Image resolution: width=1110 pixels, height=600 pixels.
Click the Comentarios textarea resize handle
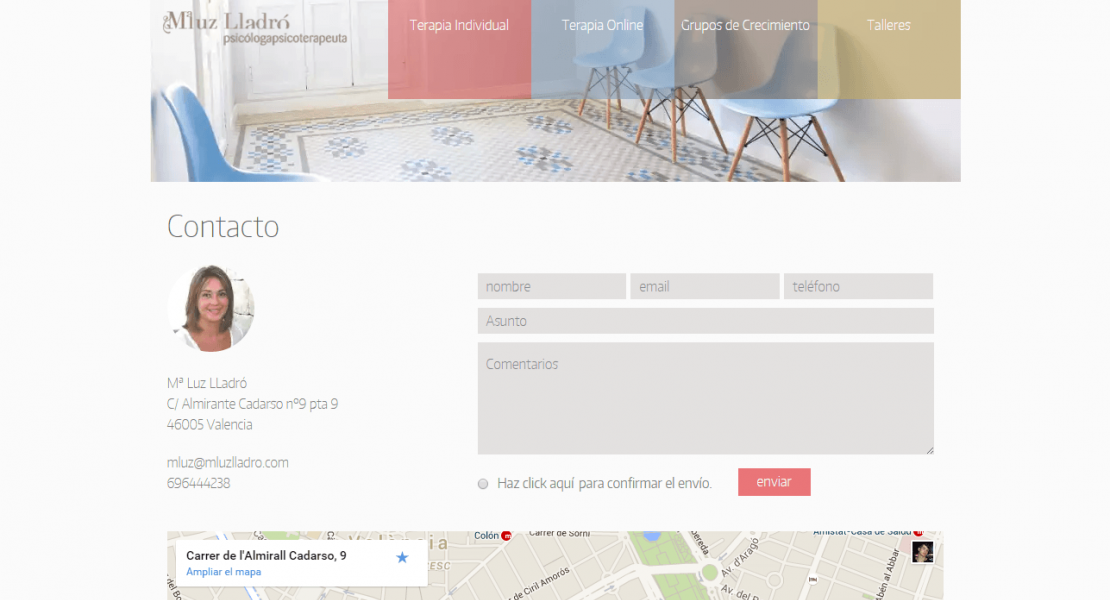929,450
